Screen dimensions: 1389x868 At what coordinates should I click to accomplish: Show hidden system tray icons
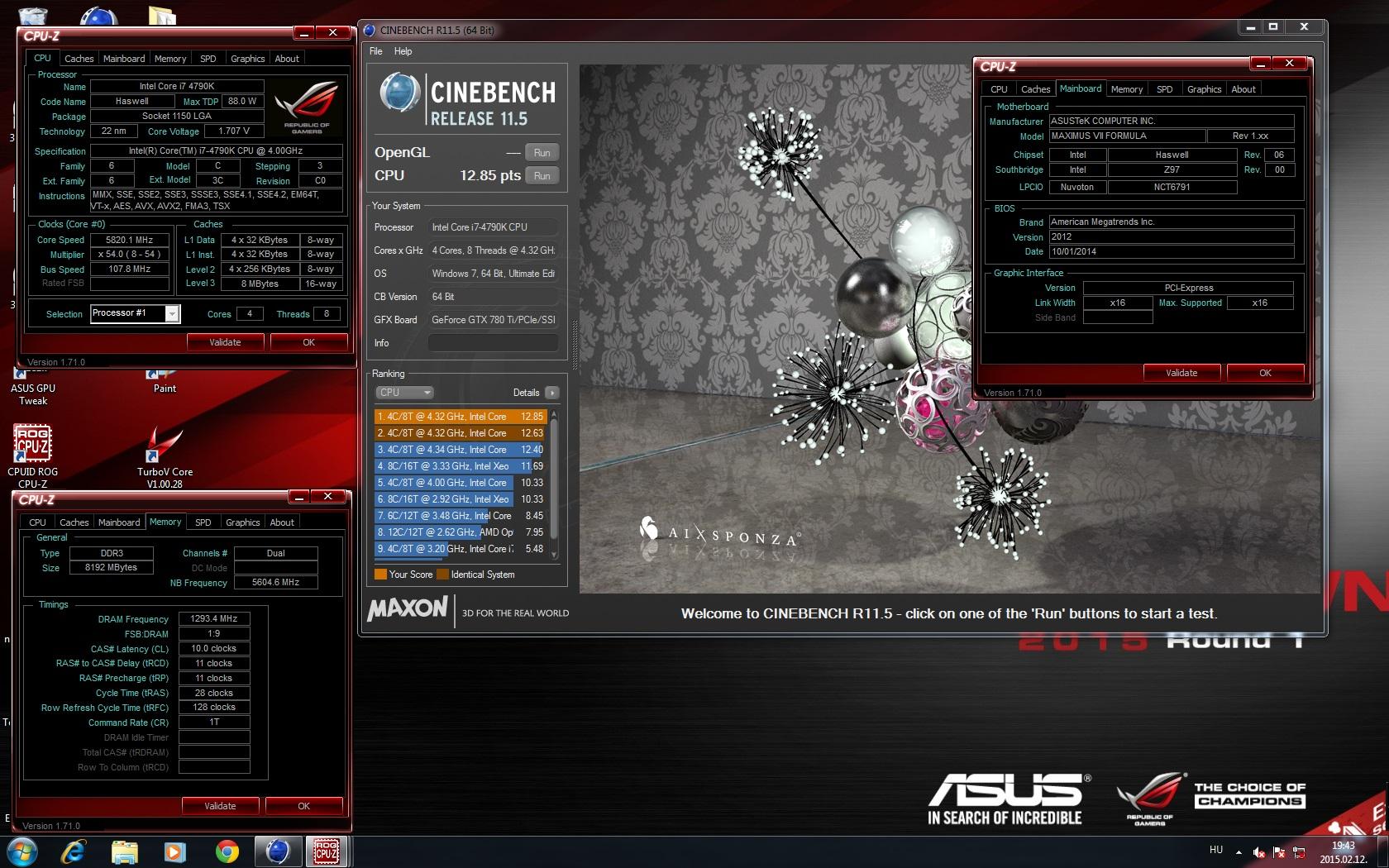1239,852
